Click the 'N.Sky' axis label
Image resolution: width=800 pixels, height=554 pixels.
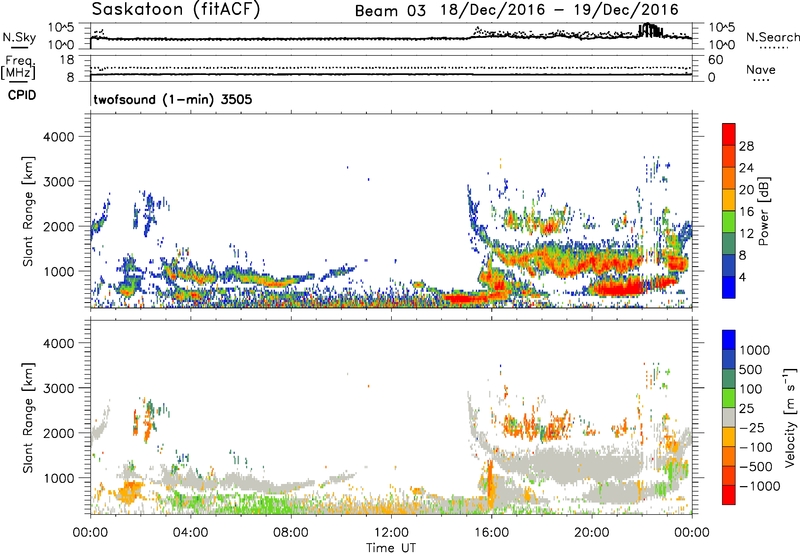click(19, 37)
